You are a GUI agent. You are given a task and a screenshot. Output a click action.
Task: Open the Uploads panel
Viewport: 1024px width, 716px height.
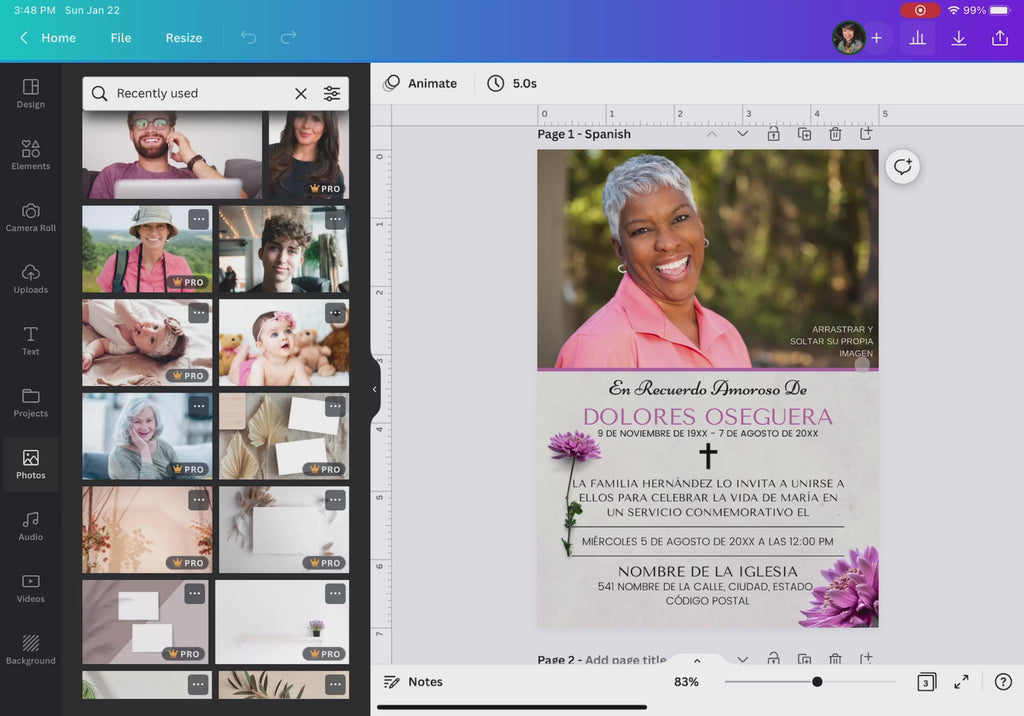click(31, 280)
